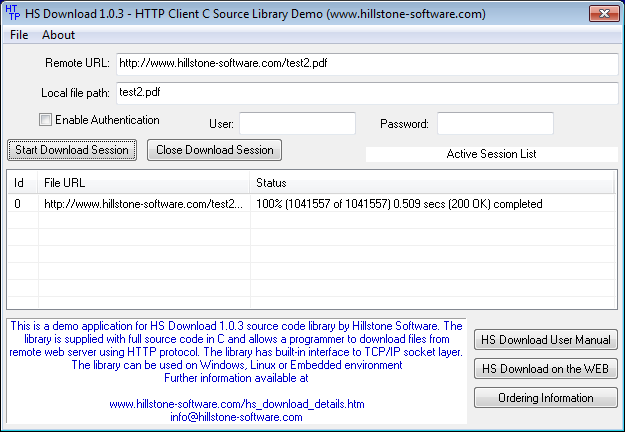
Task: Click Ordering Information button
Action: (546, 398)
